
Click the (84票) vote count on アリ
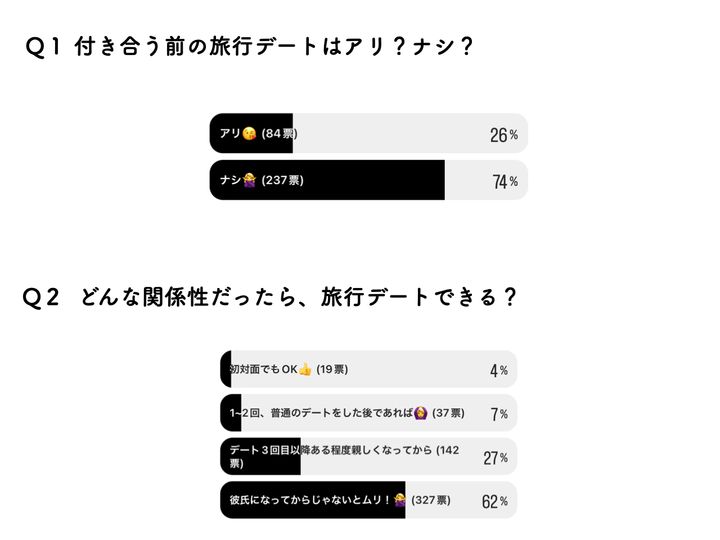click(279, 134)
